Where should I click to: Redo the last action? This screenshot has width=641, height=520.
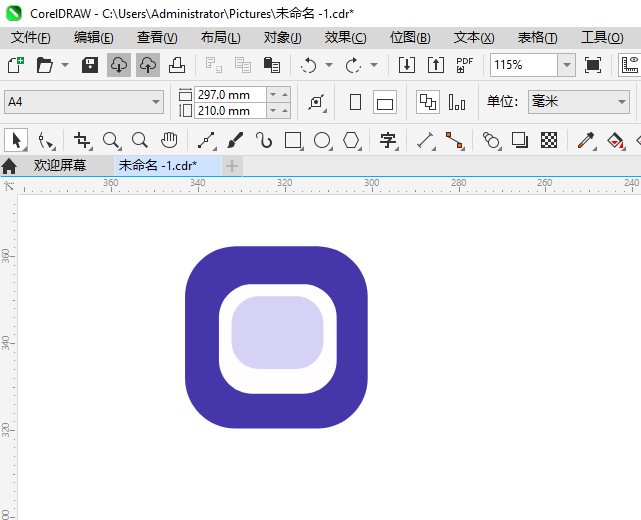click(354, 65)
